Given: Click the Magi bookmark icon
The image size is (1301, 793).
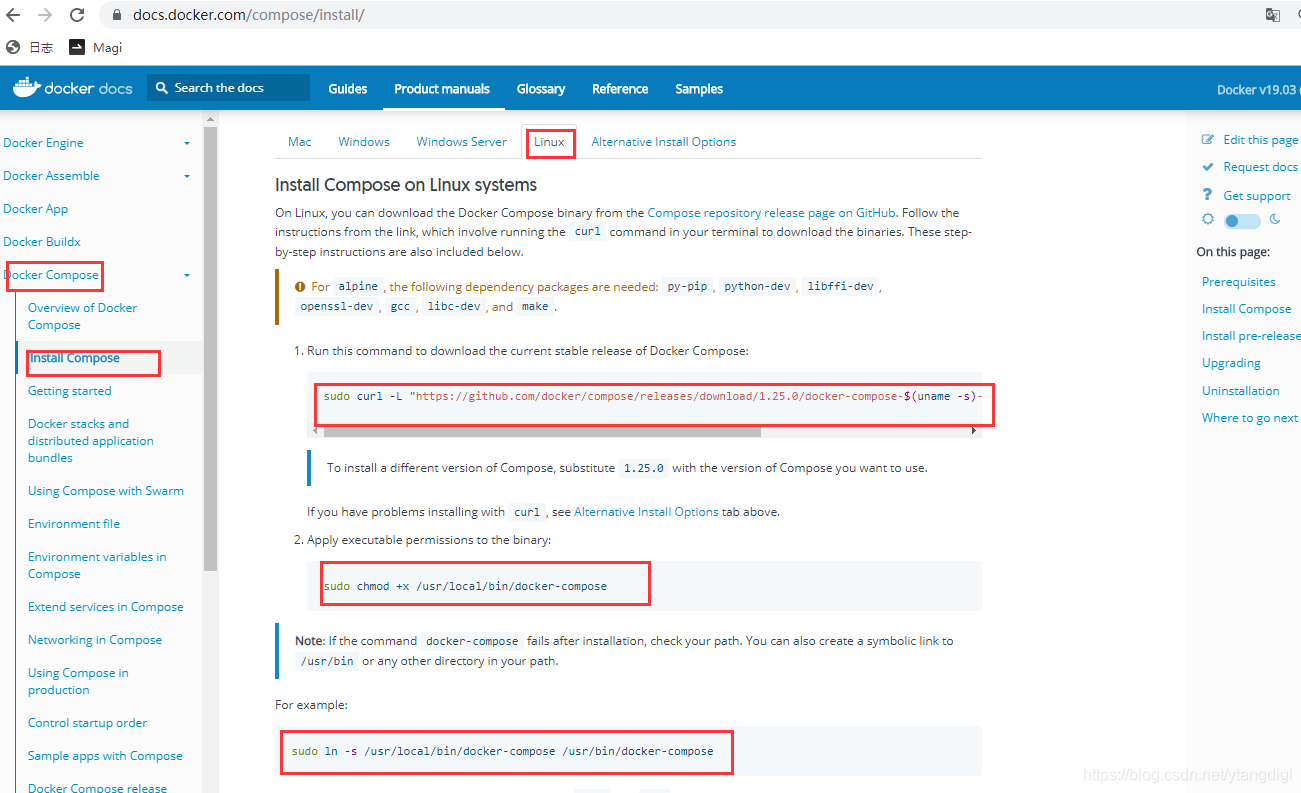Looking at the screenshot, I should click(x=77, y=47).
